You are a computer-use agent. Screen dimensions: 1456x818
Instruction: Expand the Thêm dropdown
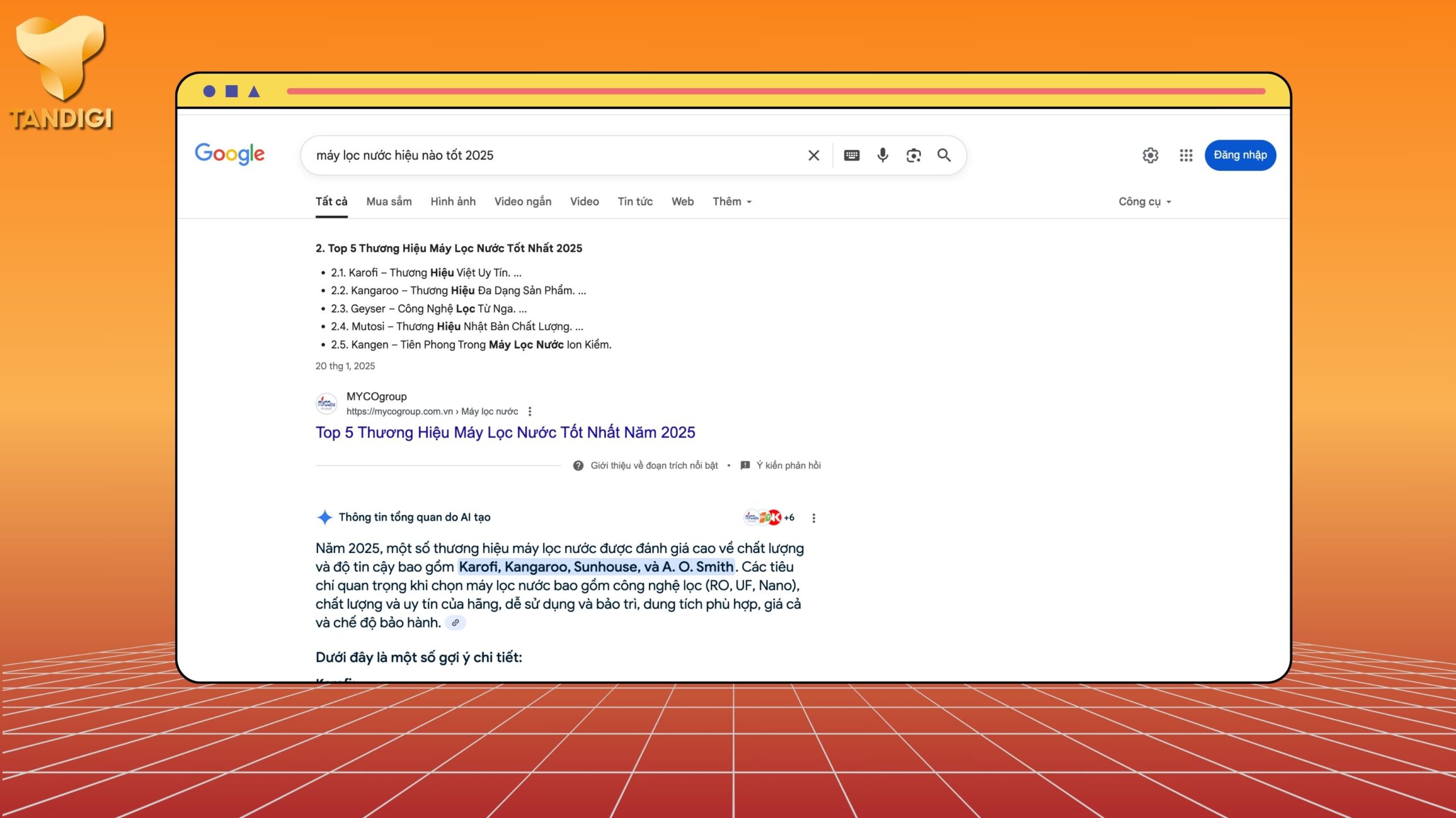tap(732, 202)
